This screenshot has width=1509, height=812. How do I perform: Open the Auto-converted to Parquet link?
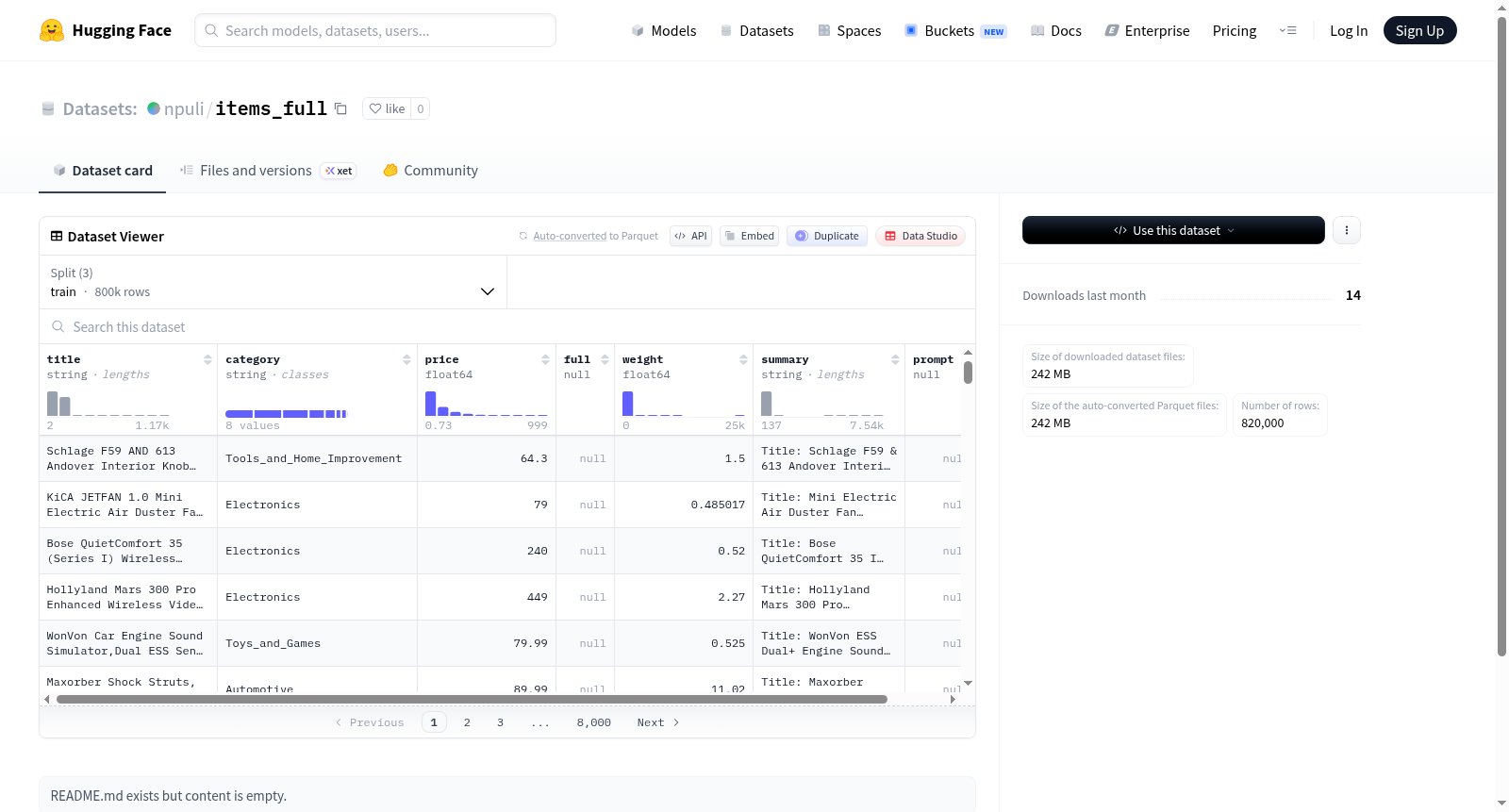click(570, 236)
